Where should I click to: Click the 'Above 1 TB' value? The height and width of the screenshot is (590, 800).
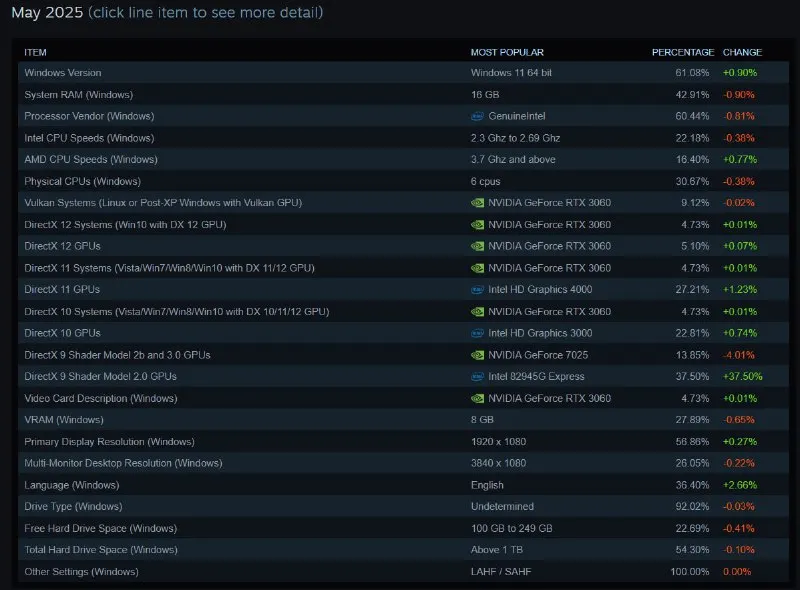click(x=497, y=550)
